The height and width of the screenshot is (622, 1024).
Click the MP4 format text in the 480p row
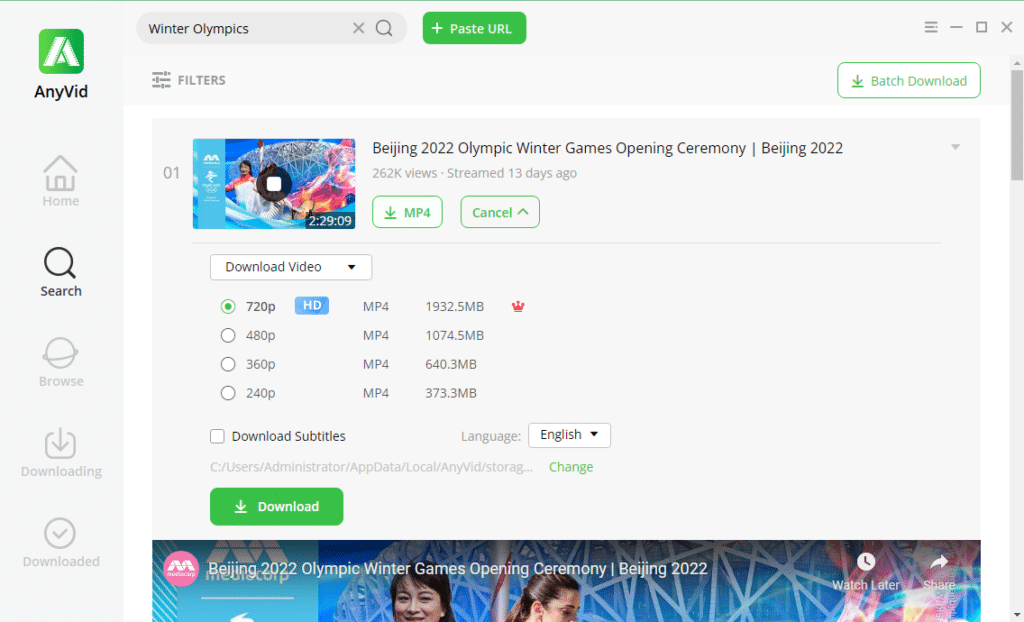point(376,335)
